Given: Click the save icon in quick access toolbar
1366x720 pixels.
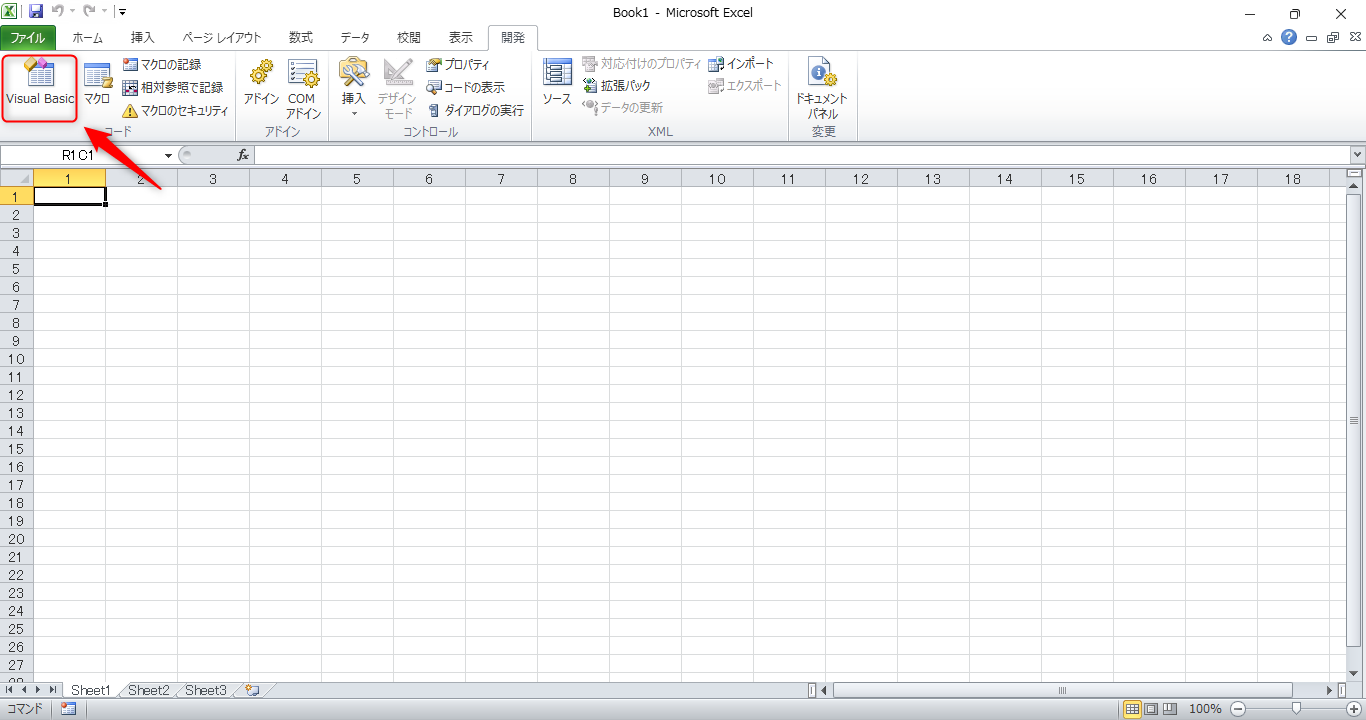Looking at the screenshot, I should point(36,13).
